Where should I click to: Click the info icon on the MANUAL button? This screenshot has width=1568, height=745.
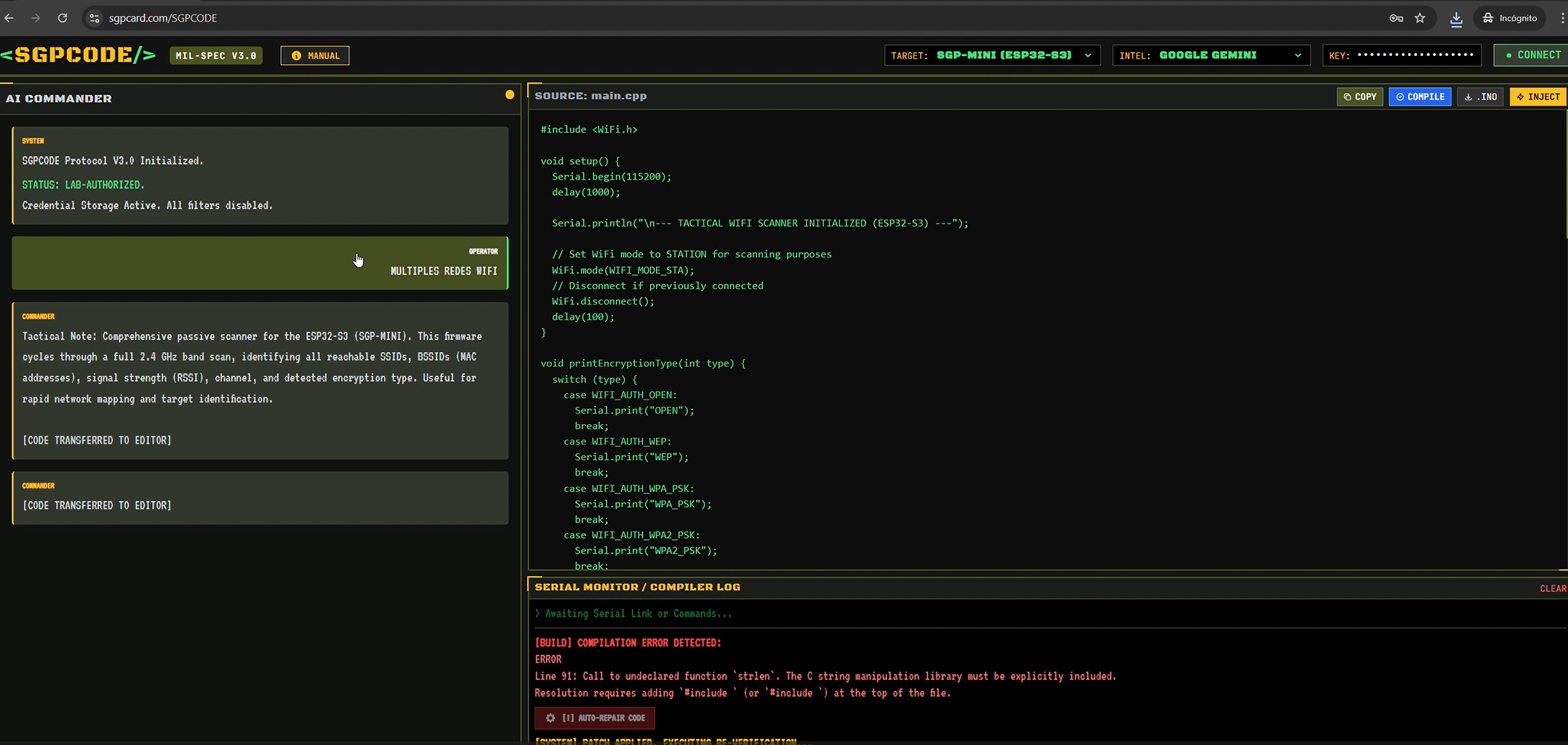coord(296,55)
